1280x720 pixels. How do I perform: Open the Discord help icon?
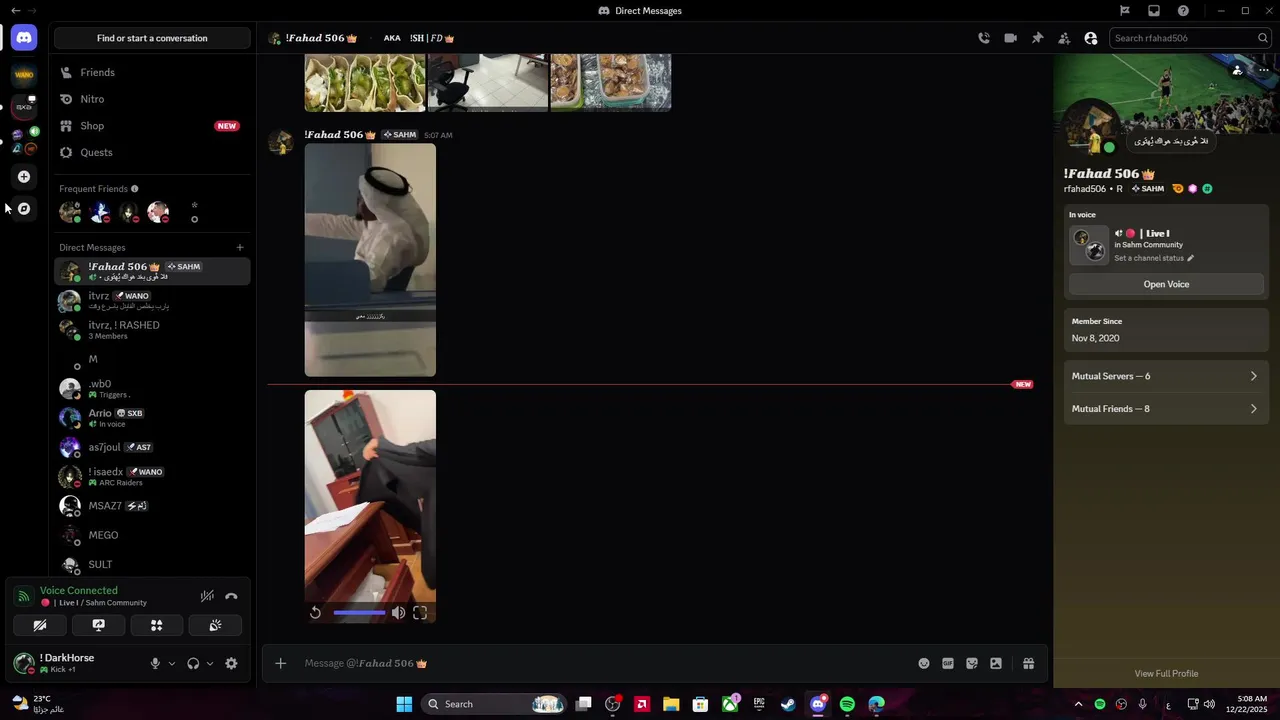point(1184,11)
